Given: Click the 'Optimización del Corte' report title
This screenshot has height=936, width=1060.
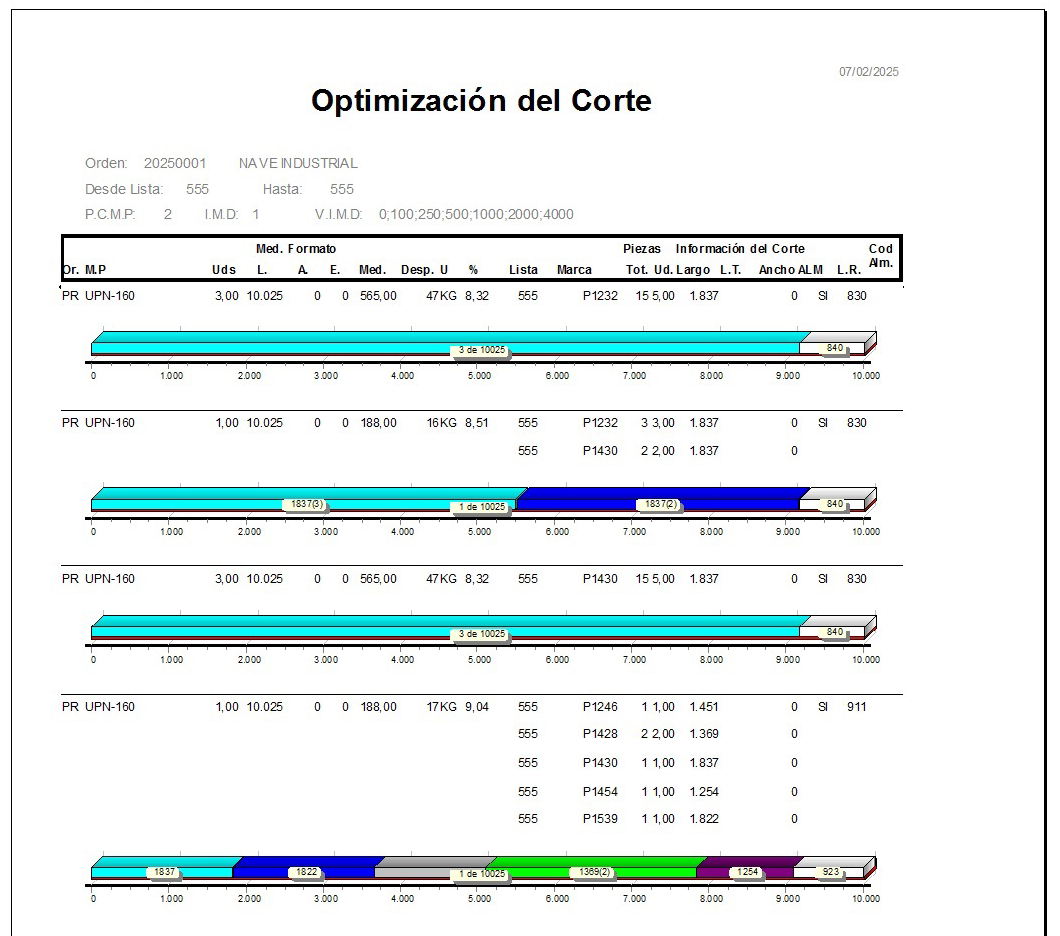Looking at the screenshot, I should [x=481, y=101].
